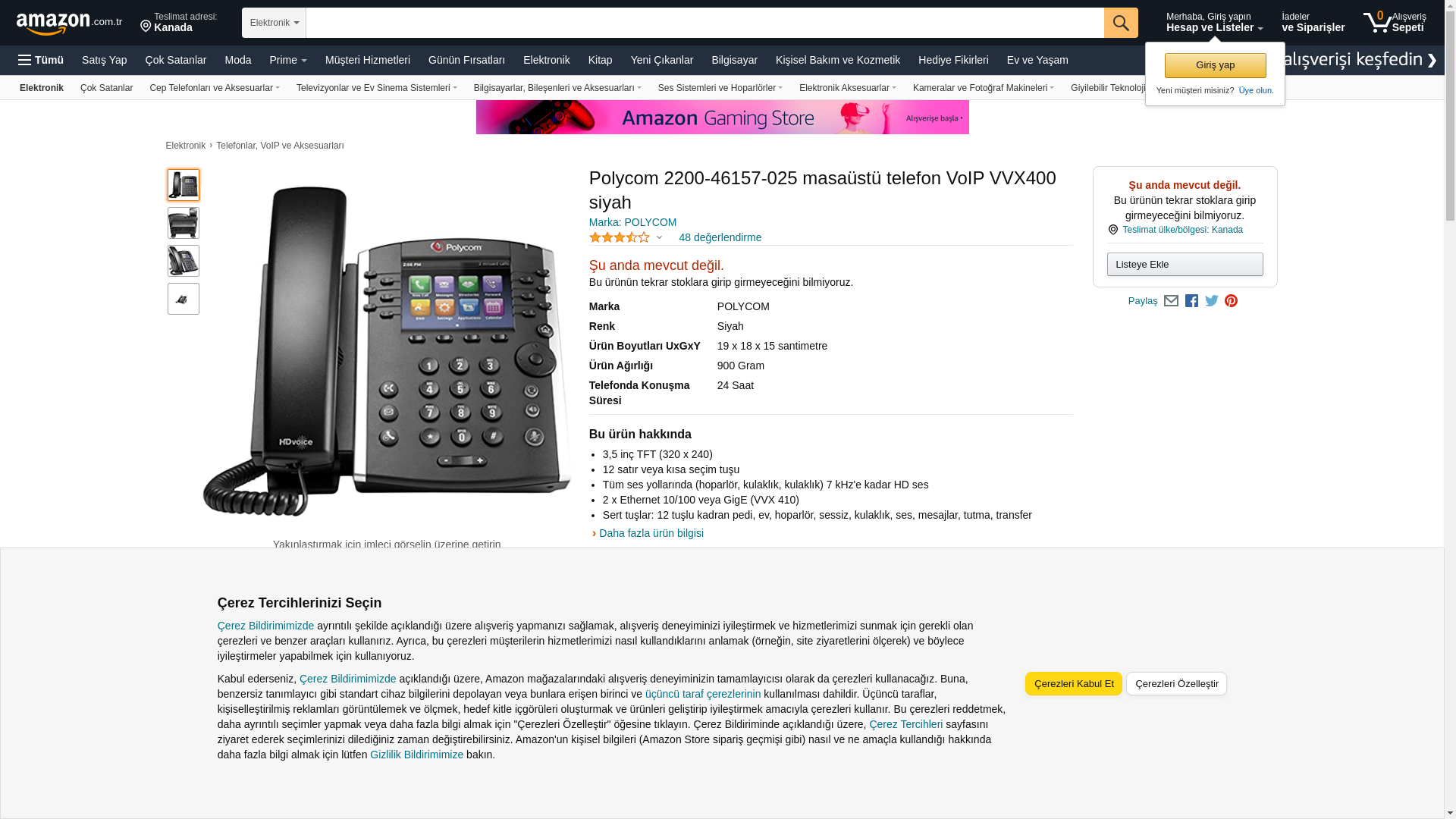Click inside the search text field

pos(704,23)
